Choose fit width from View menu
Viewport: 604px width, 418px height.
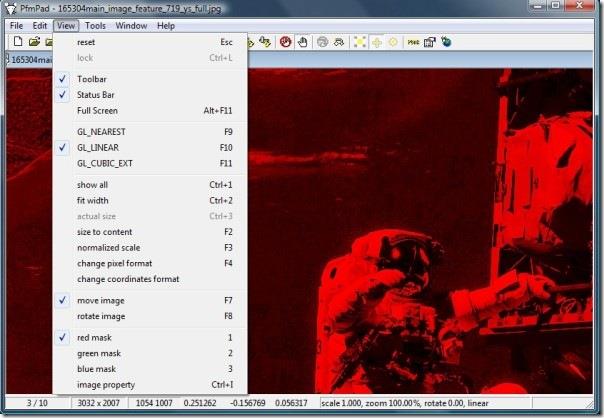point(93,201)
